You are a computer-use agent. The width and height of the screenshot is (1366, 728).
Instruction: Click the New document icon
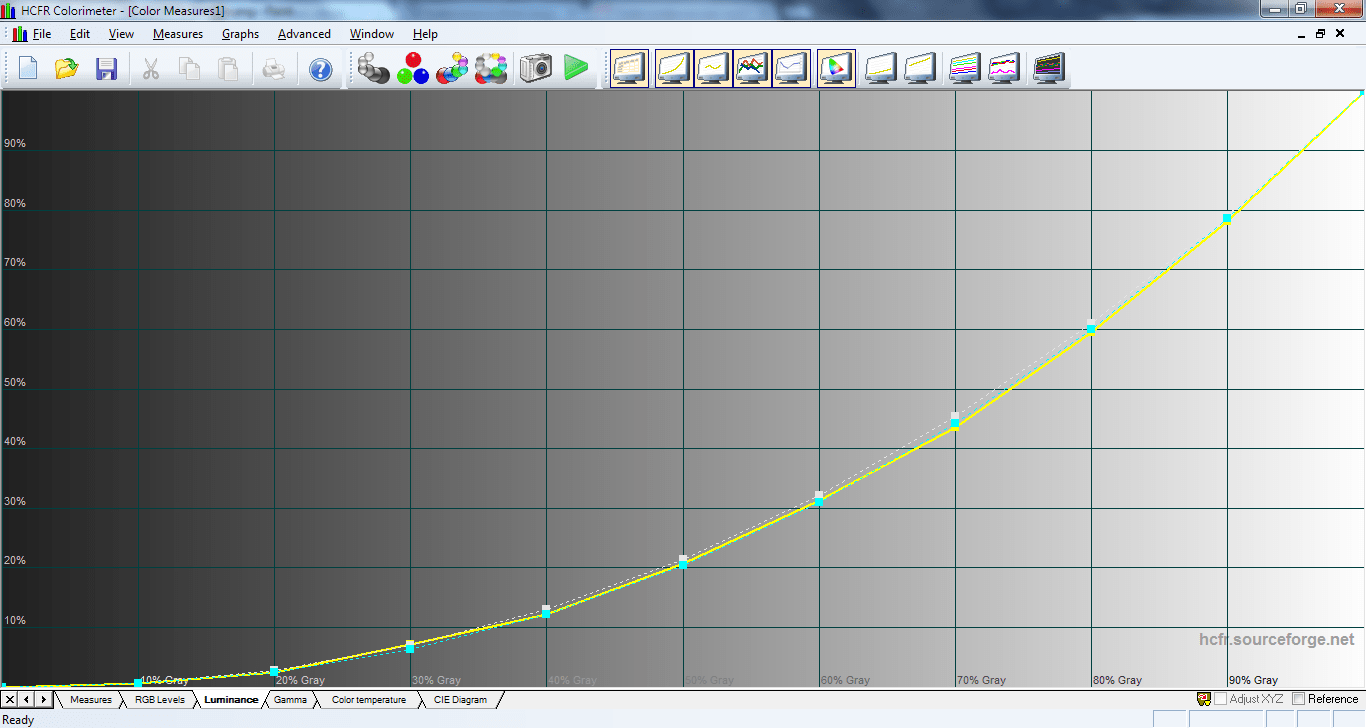pos(28,69)
